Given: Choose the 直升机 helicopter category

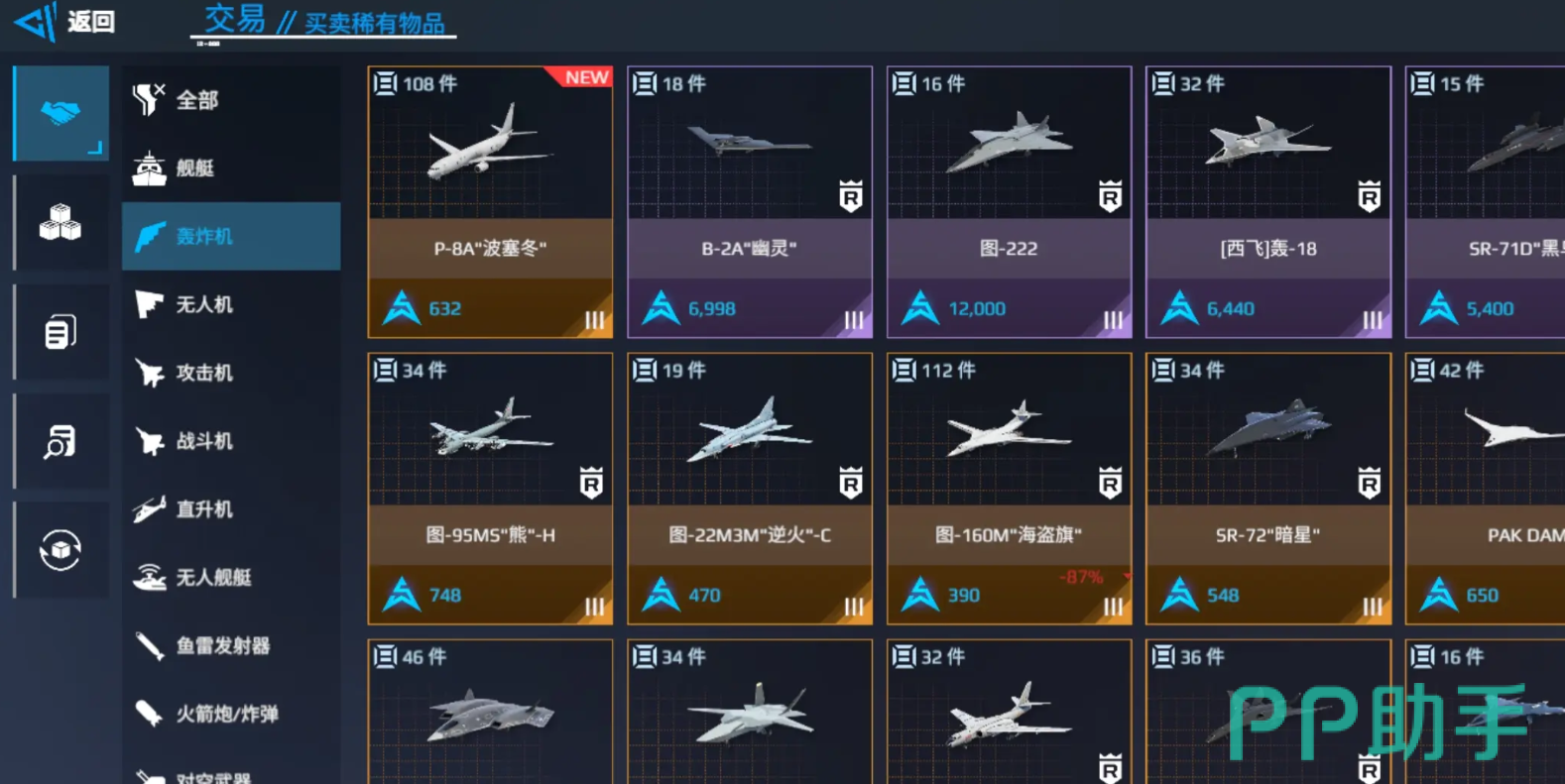Looking at the screenshot, I should (x=231, y=509).
